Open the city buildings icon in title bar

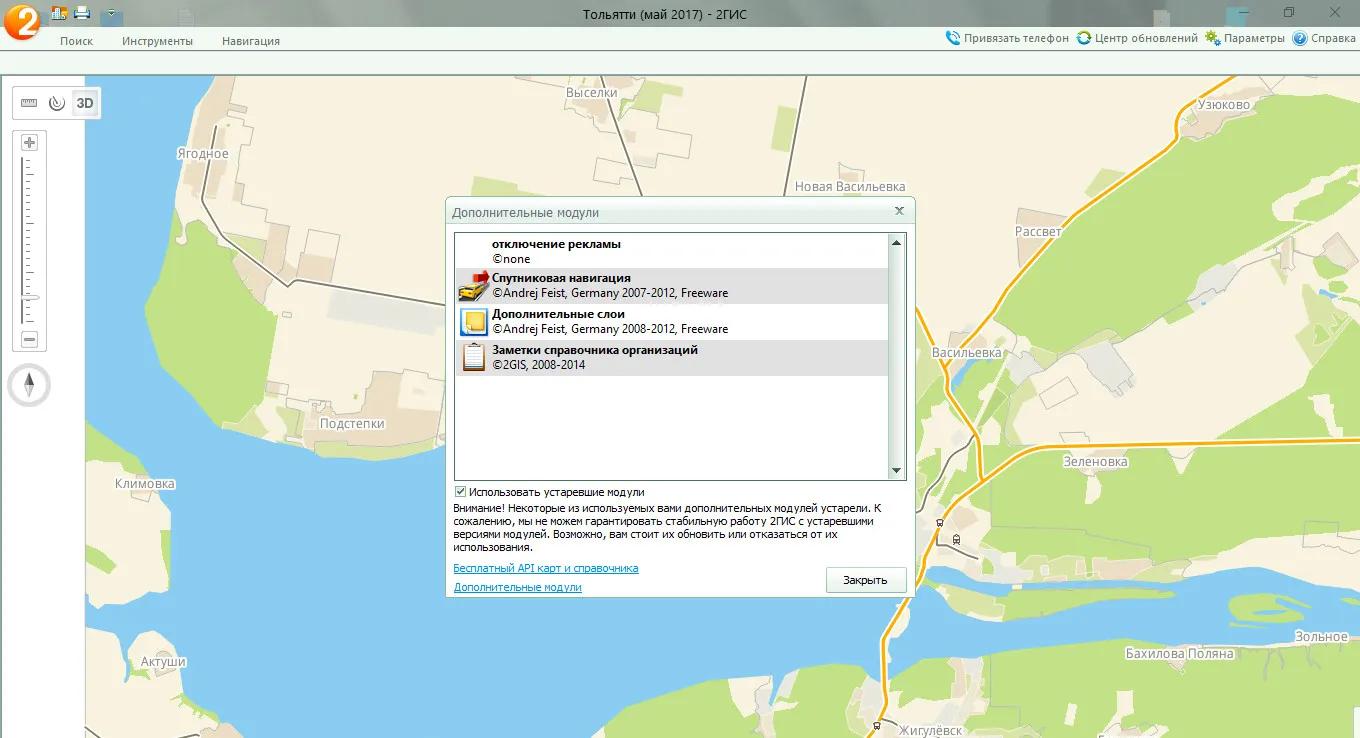click(59, 13)
